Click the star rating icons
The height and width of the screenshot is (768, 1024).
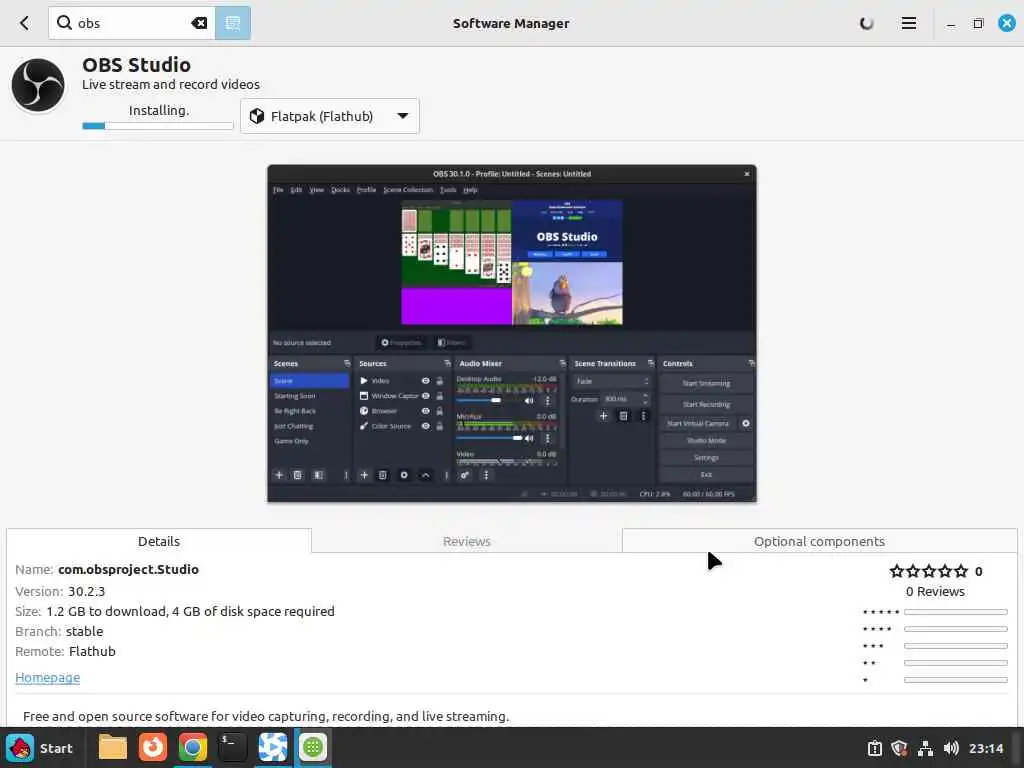tap(929, 571)
